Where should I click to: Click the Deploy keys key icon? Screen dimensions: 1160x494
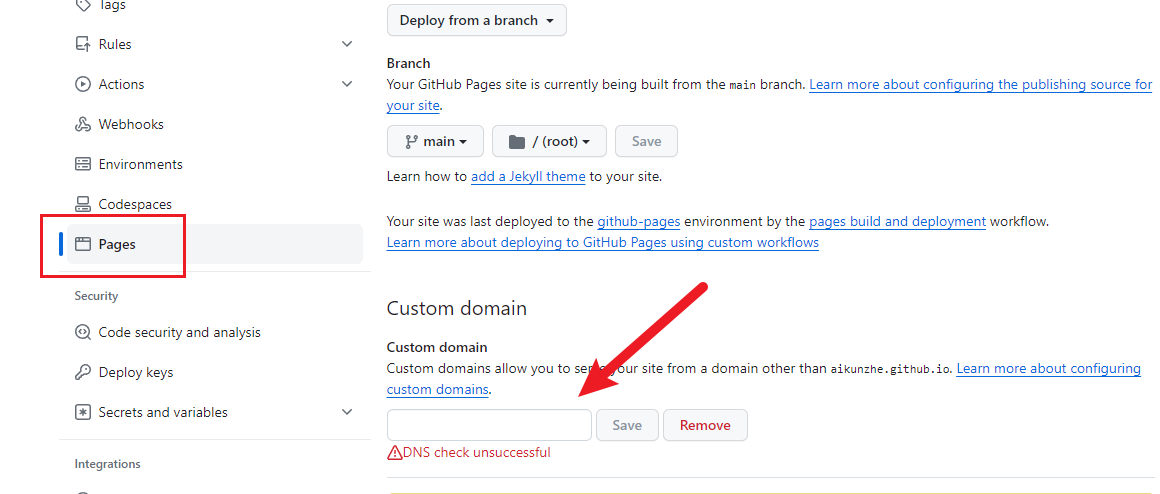pyautogui.click(x=83, y=372)
